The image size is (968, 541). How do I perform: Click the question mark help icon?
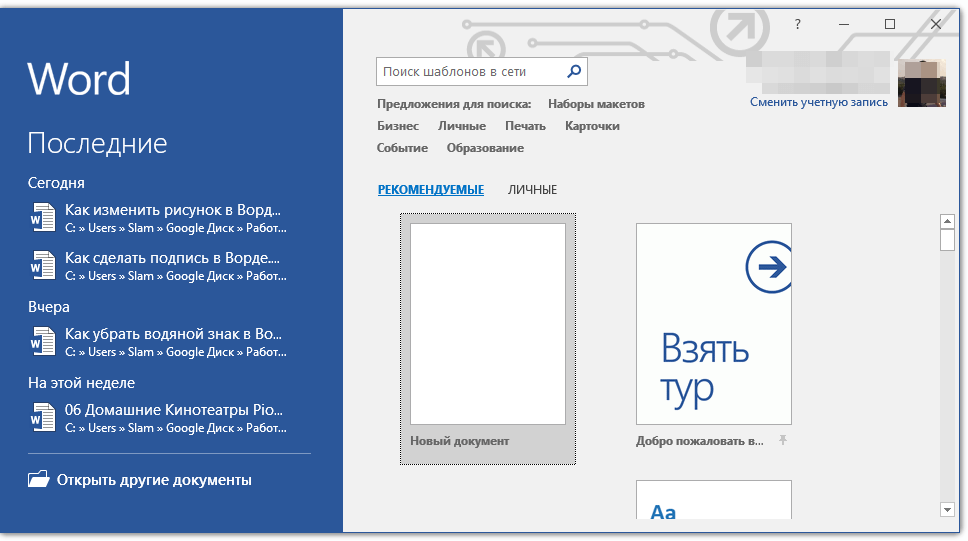tap(797, 25)
